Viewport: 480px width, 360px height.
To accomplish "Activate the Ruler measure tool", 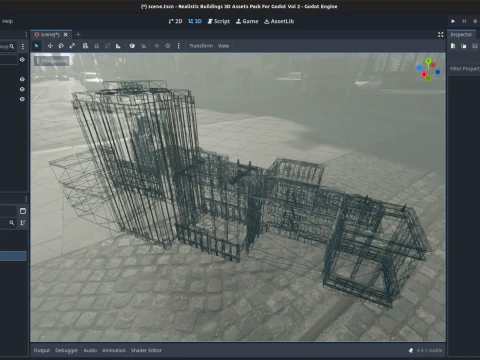I will click(x=118, y=46).
